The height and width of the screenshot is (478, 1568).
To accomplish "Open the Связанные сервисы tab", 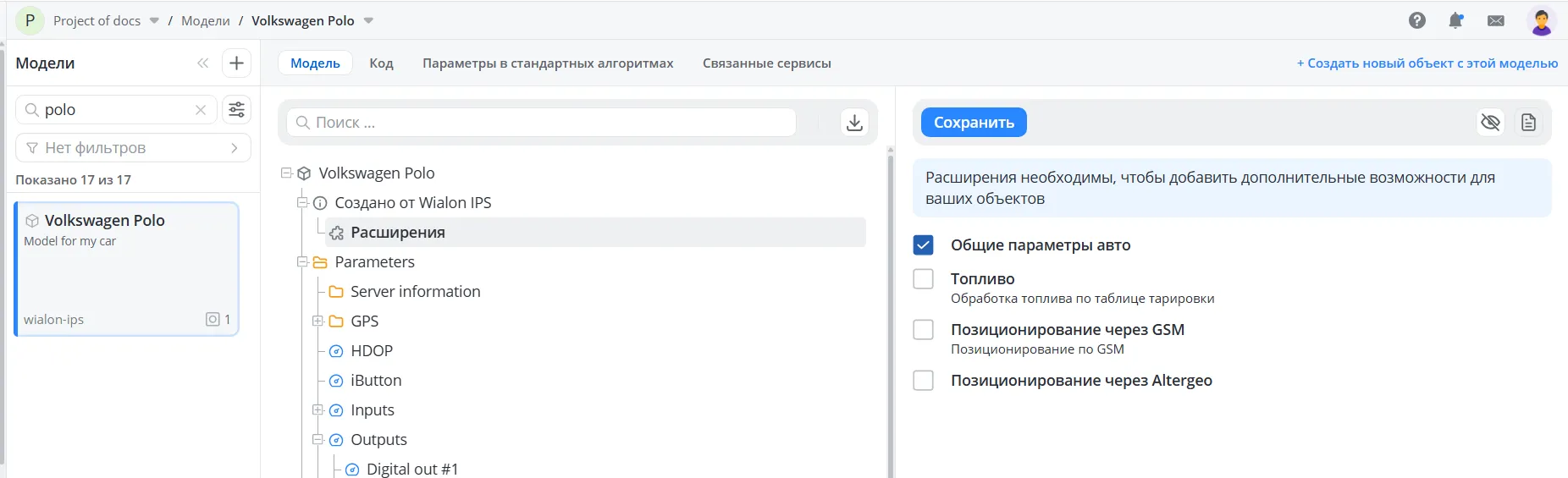I will (767, 63).
